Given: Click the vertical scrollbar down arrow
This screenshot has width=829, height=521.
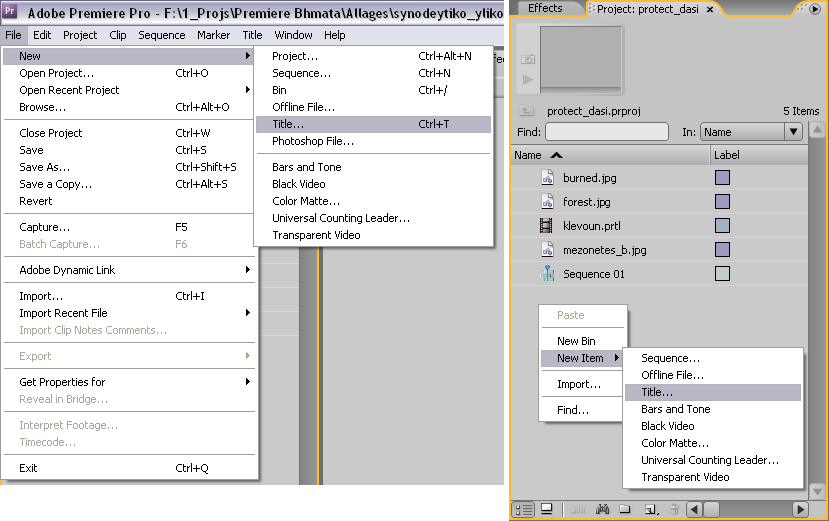Looking at the screenshot, I should (x=817, y=491).
